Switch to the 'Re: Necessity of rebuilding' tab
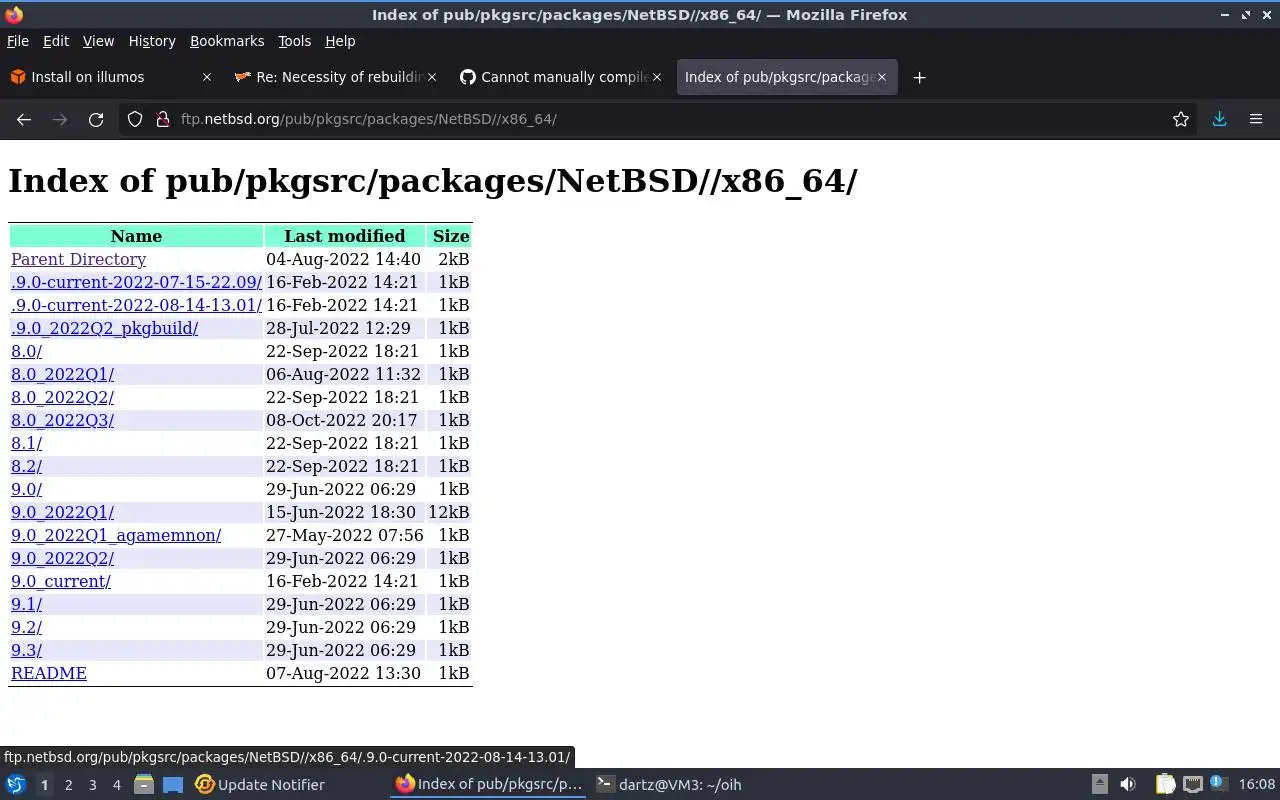The height and width of the screenshot is (800, 1280). point(335,77)
